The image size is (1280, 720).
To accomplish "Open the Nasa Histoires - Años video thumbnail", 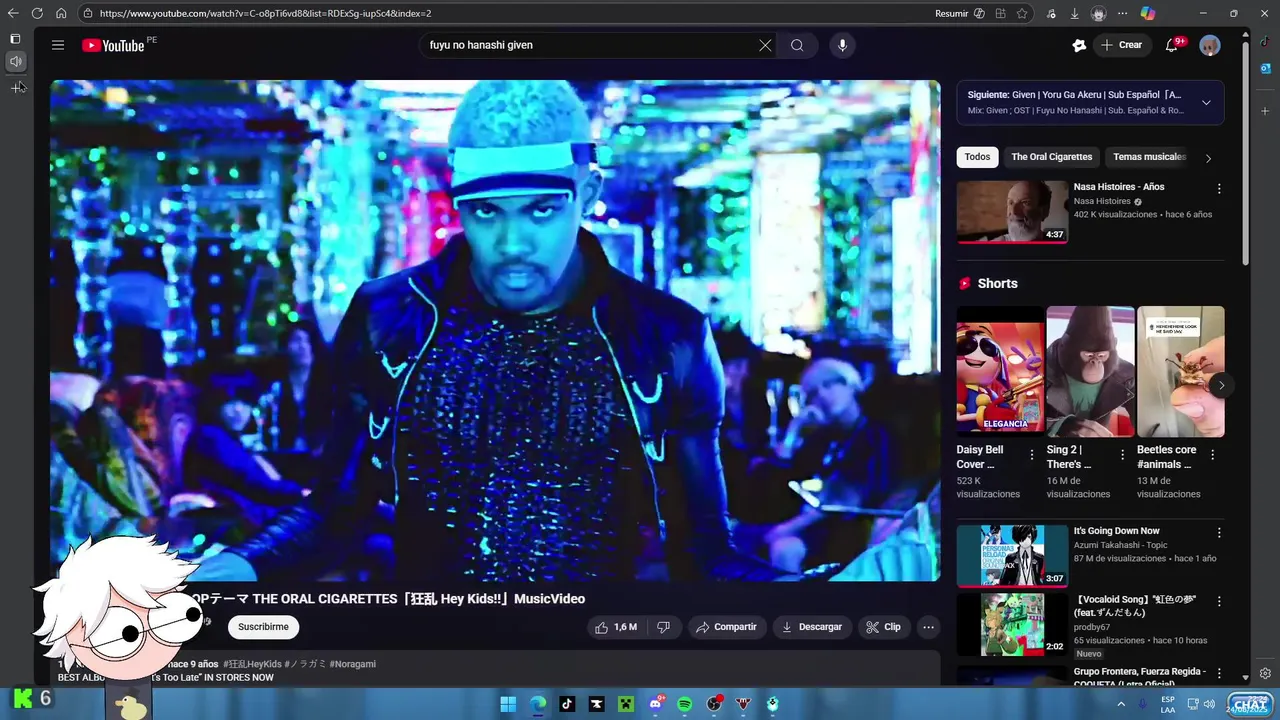I will (x=1012, y=211).
